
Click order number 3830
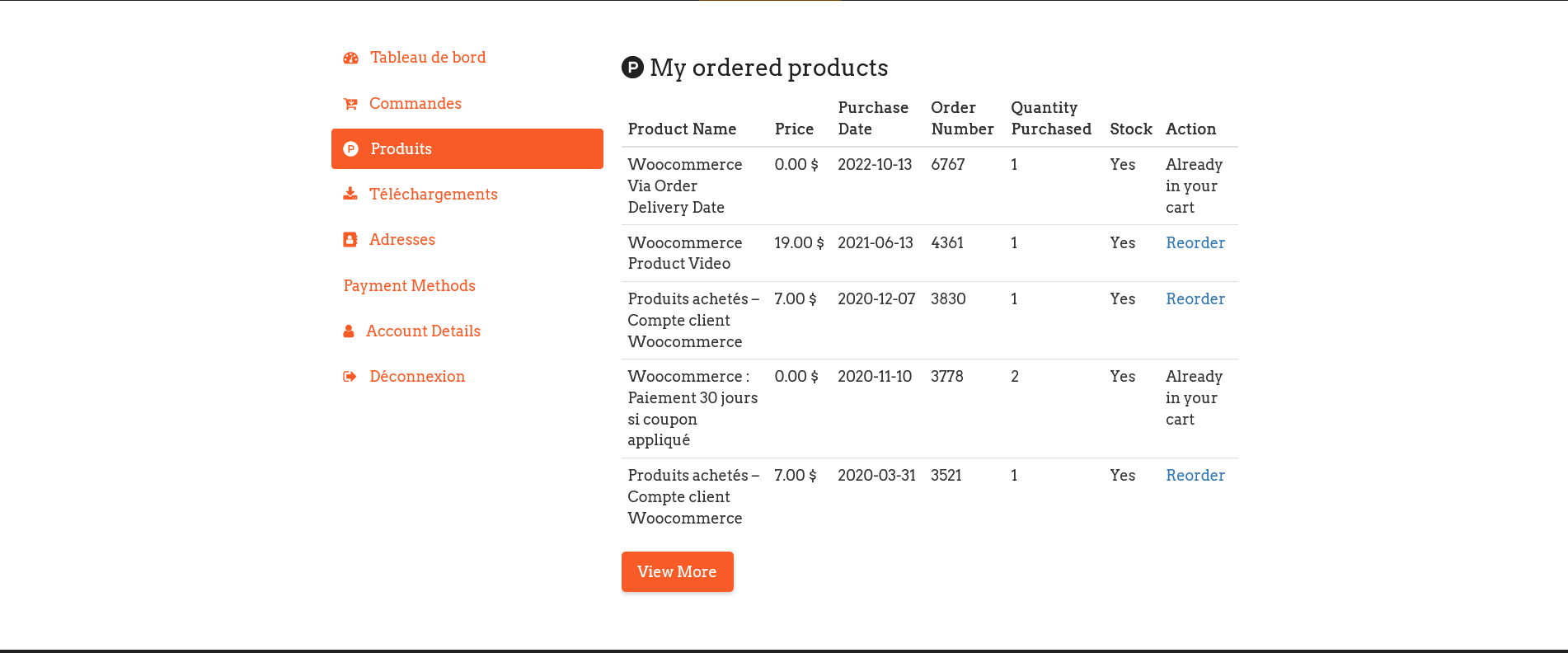(948, 299)
